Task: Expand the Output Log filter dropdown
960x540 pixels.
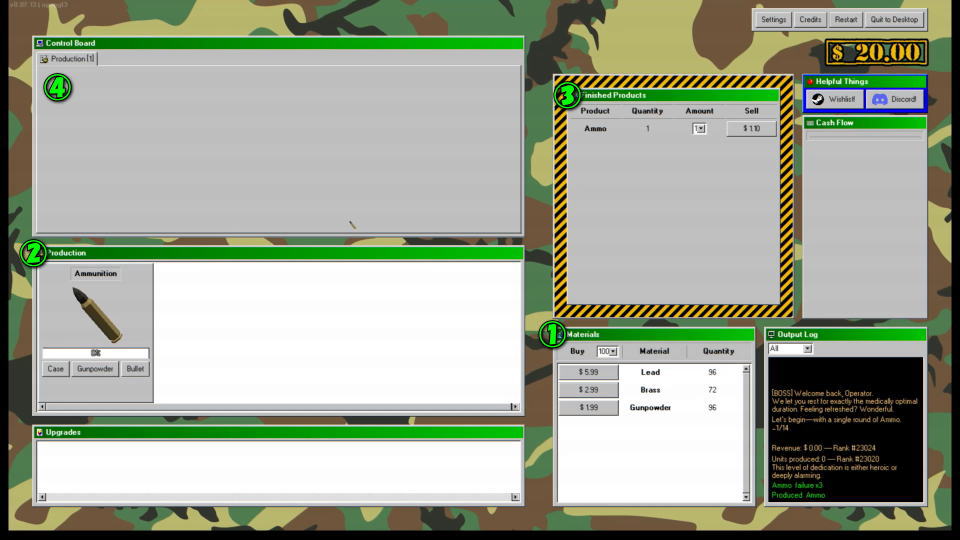Action: pos(807,349)
